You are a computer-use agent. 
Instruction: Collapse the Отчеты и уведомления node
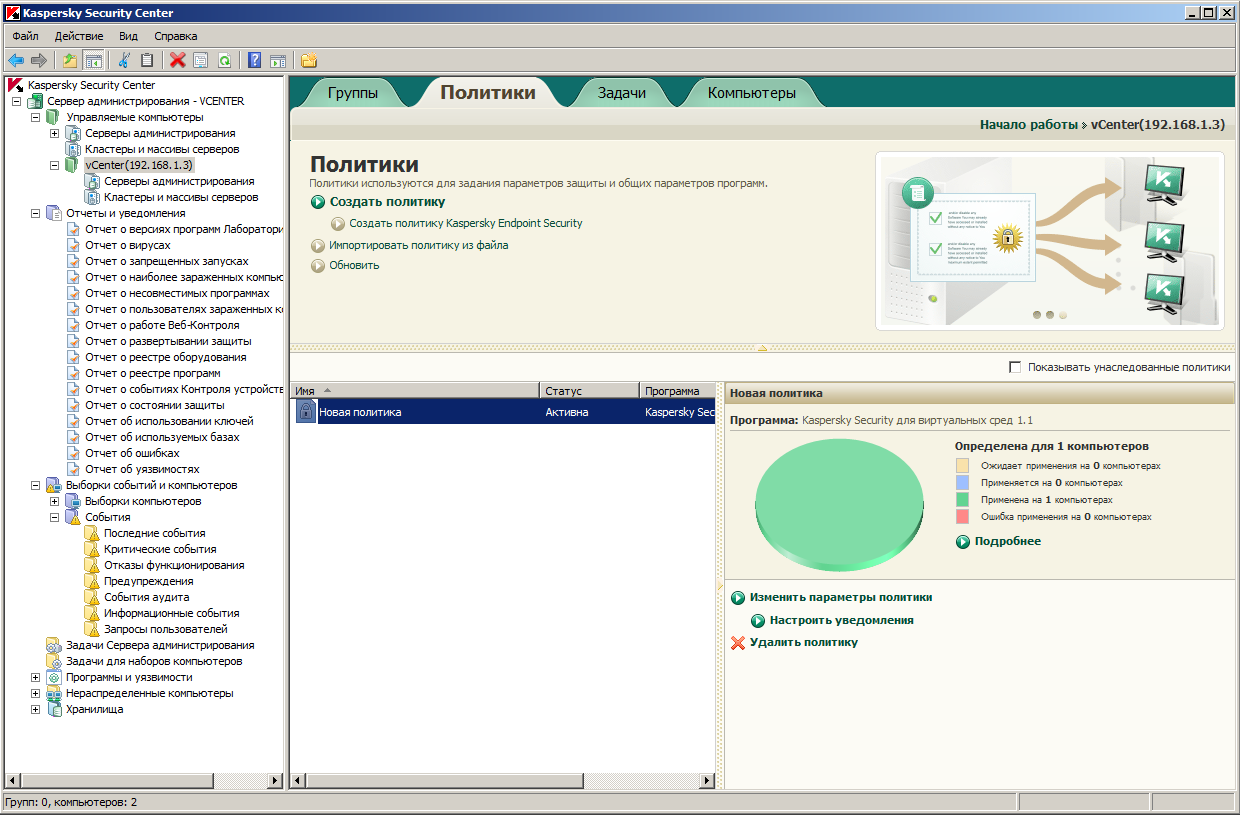click(x=35, y=213)
